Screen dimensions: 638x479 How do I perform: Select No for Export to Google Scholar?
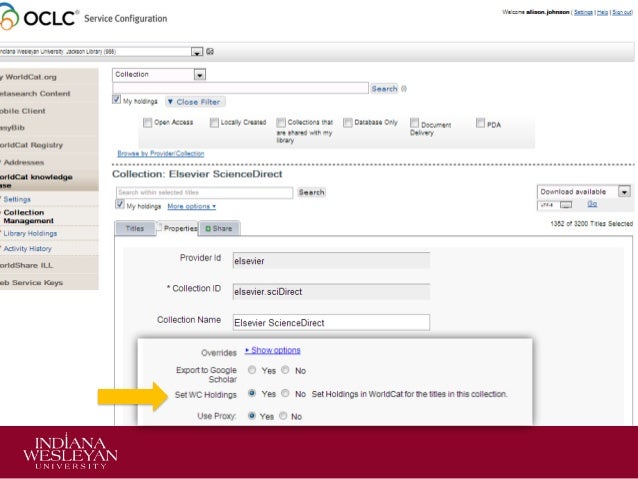(x=285, y=370)
